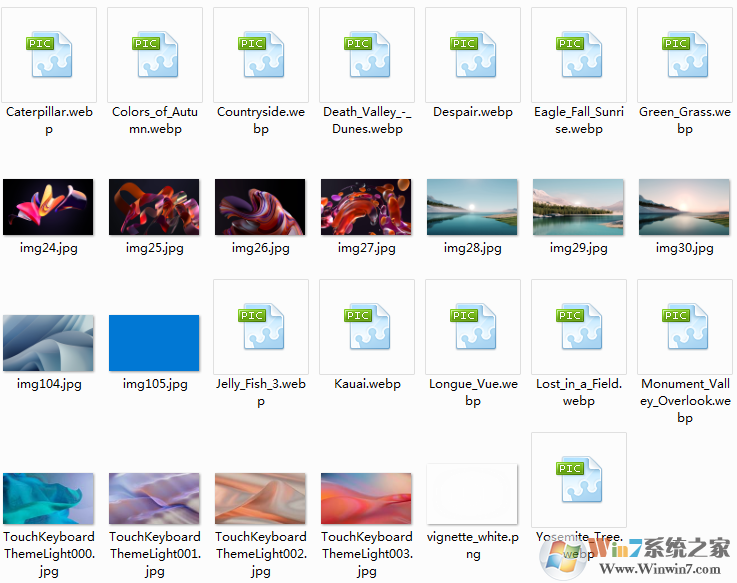Select the Caterpillar.webp file icon
737x583 pixels.
[49, 55]
